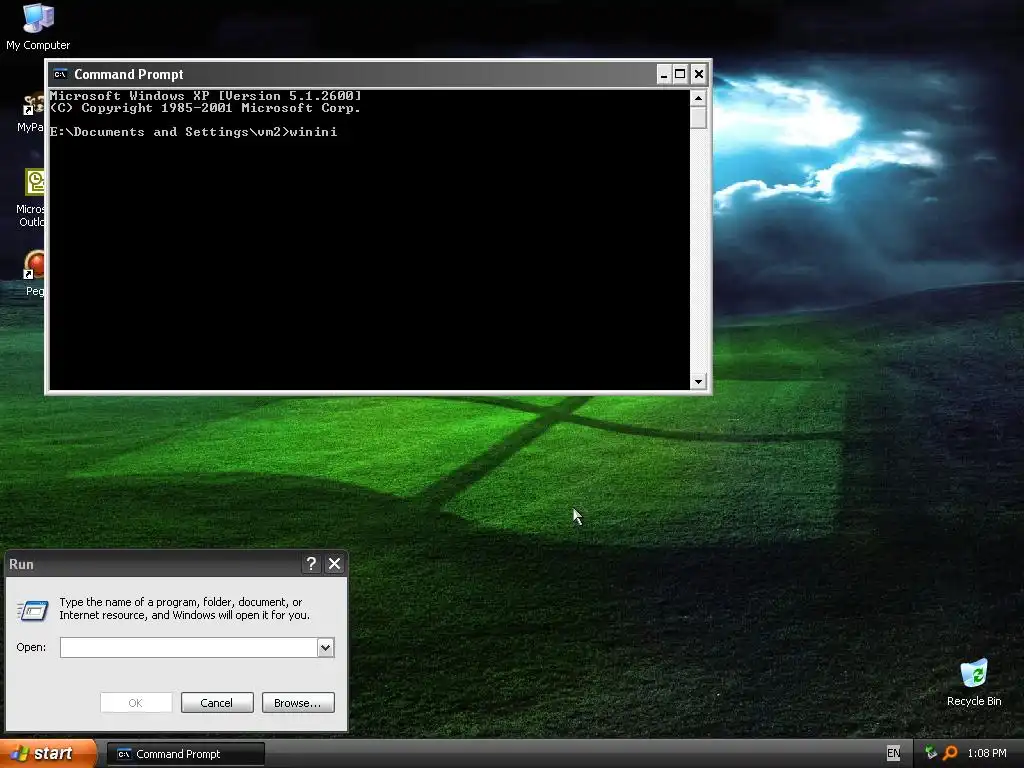
Task: Cancel the Run dialog
Action: pyautogui.click(x=217, y=703)
